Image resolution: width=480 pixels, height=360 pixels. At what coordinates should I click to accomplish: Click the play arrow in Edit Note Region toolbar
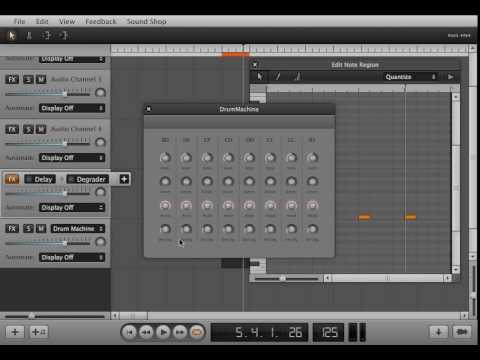point(451,77)
